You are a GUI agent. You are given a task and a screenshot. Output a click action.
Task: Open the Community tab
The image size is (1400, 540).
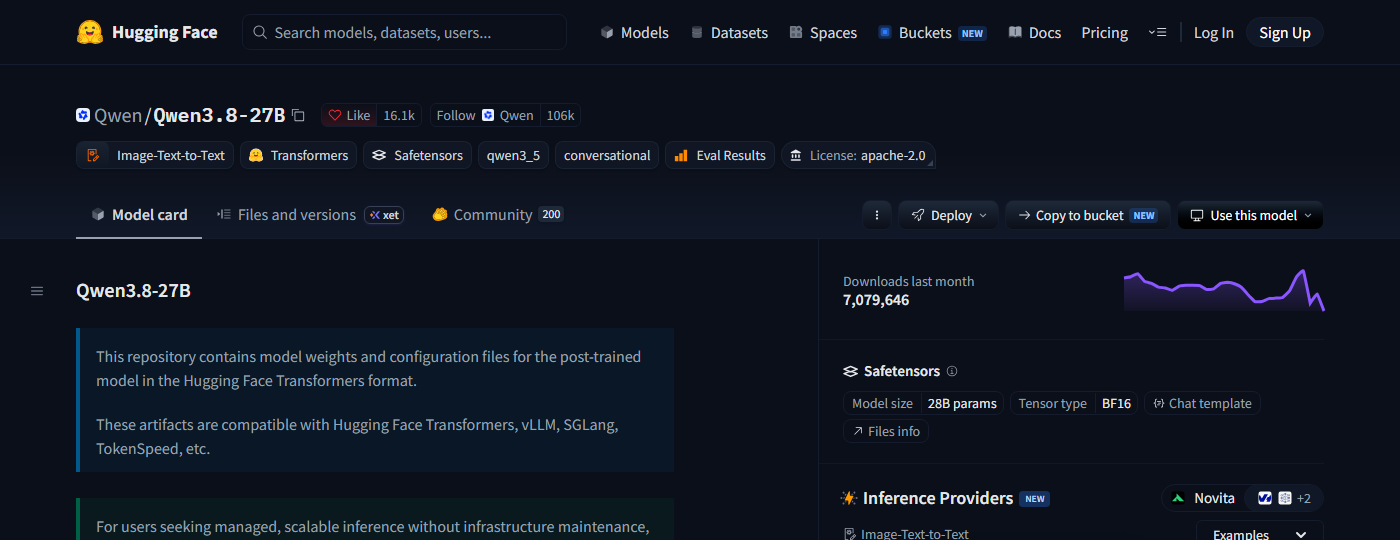(498, 215)
